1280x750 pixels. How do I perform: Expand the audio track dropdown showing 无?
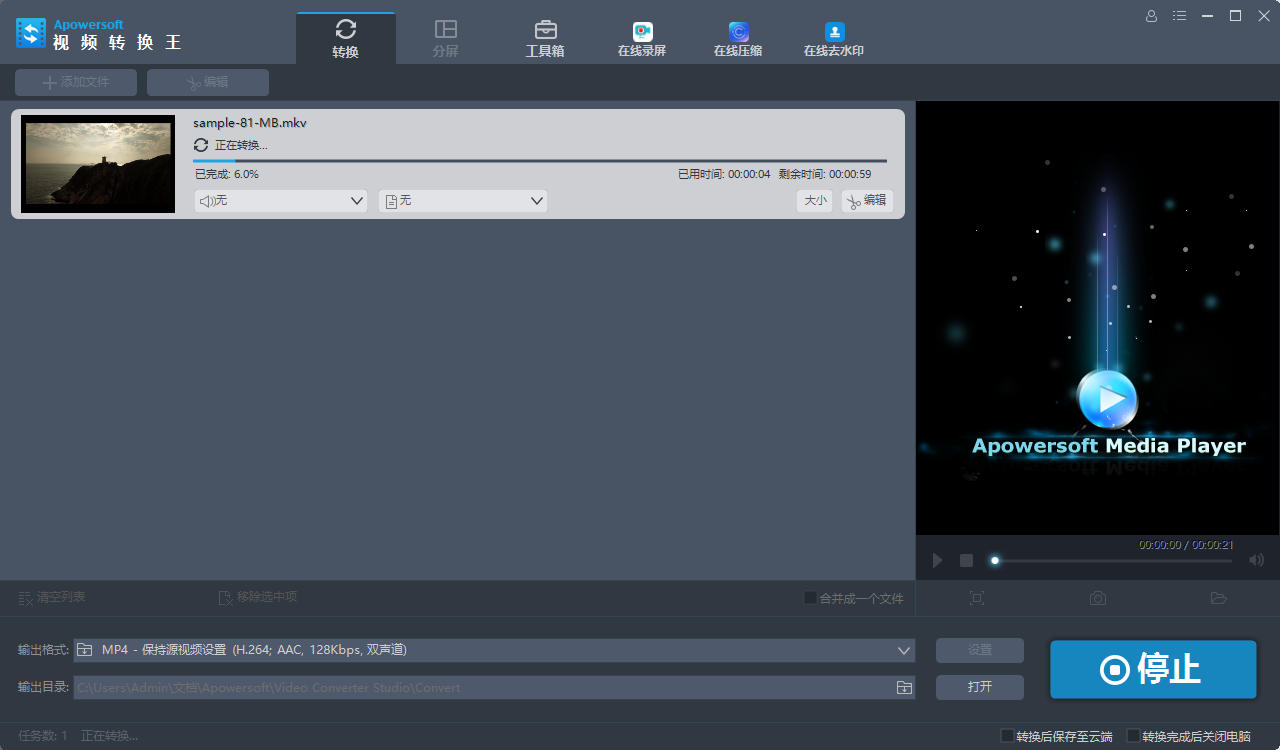coord(281,201)
